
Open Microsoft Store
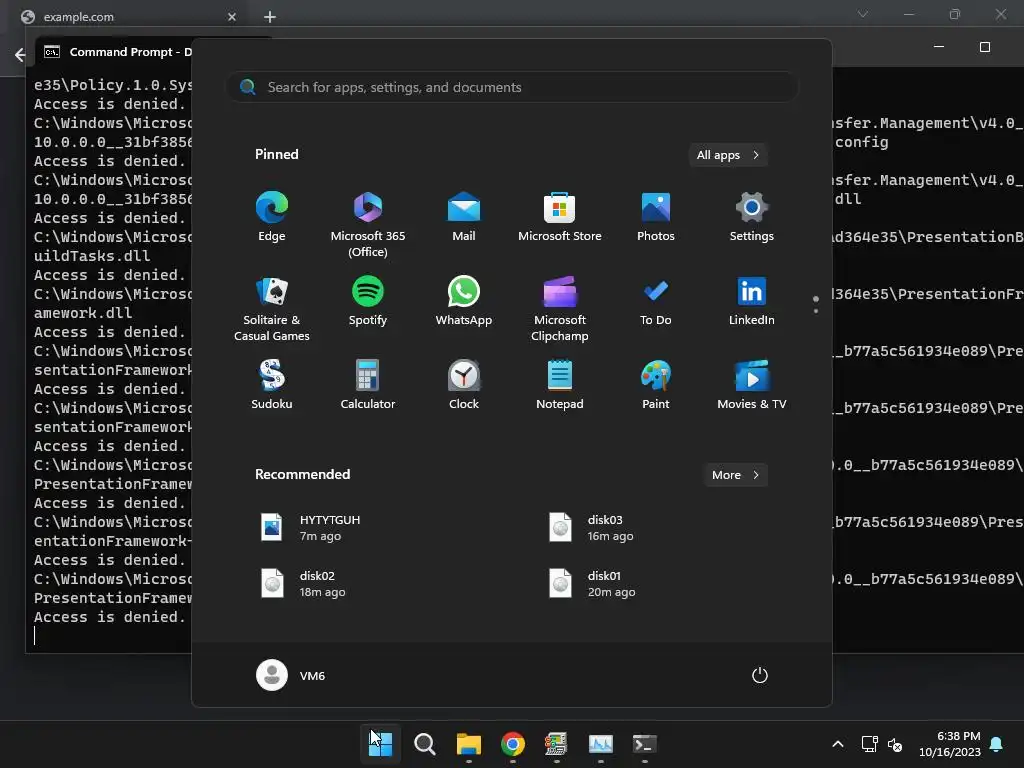[560, 217]
